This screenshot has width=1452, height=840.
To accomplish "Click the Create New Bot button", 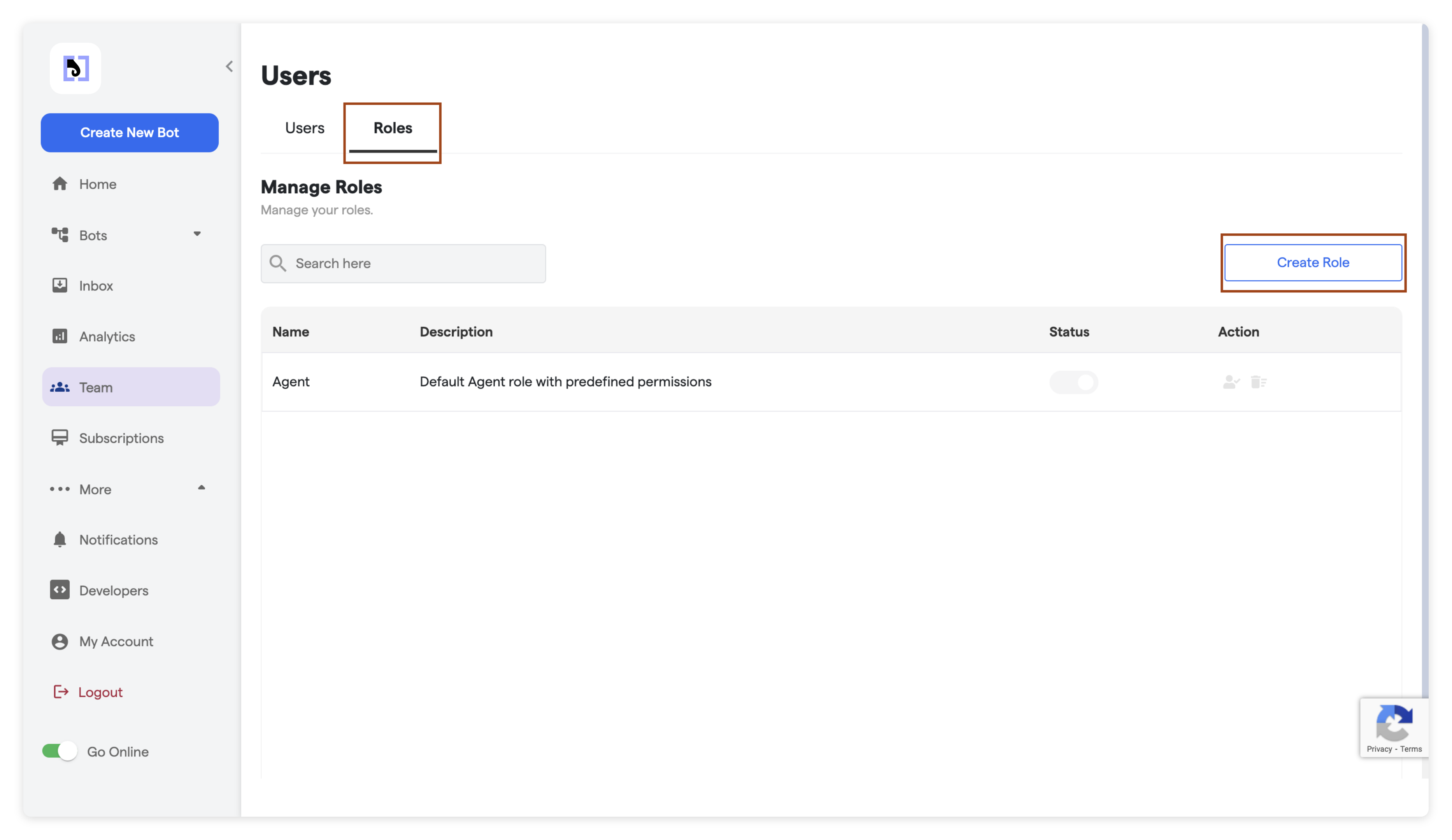I will [x=130, y=133].
